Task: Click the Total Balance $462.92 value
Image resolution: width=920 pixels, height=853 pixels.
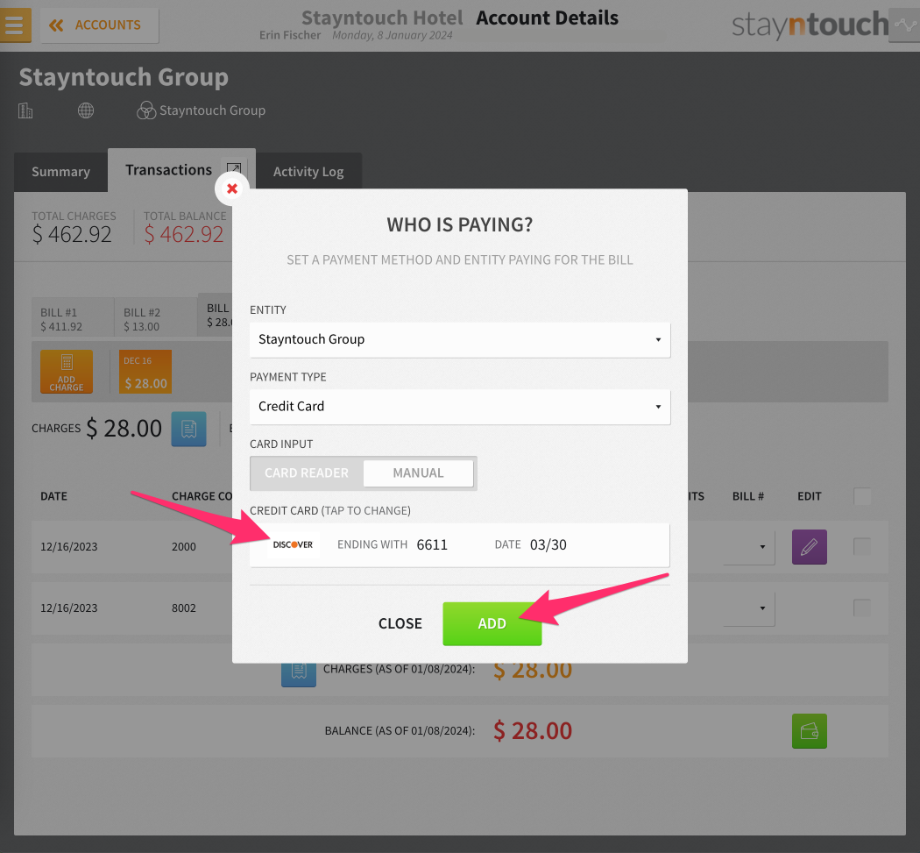Action: coord(184,235)
